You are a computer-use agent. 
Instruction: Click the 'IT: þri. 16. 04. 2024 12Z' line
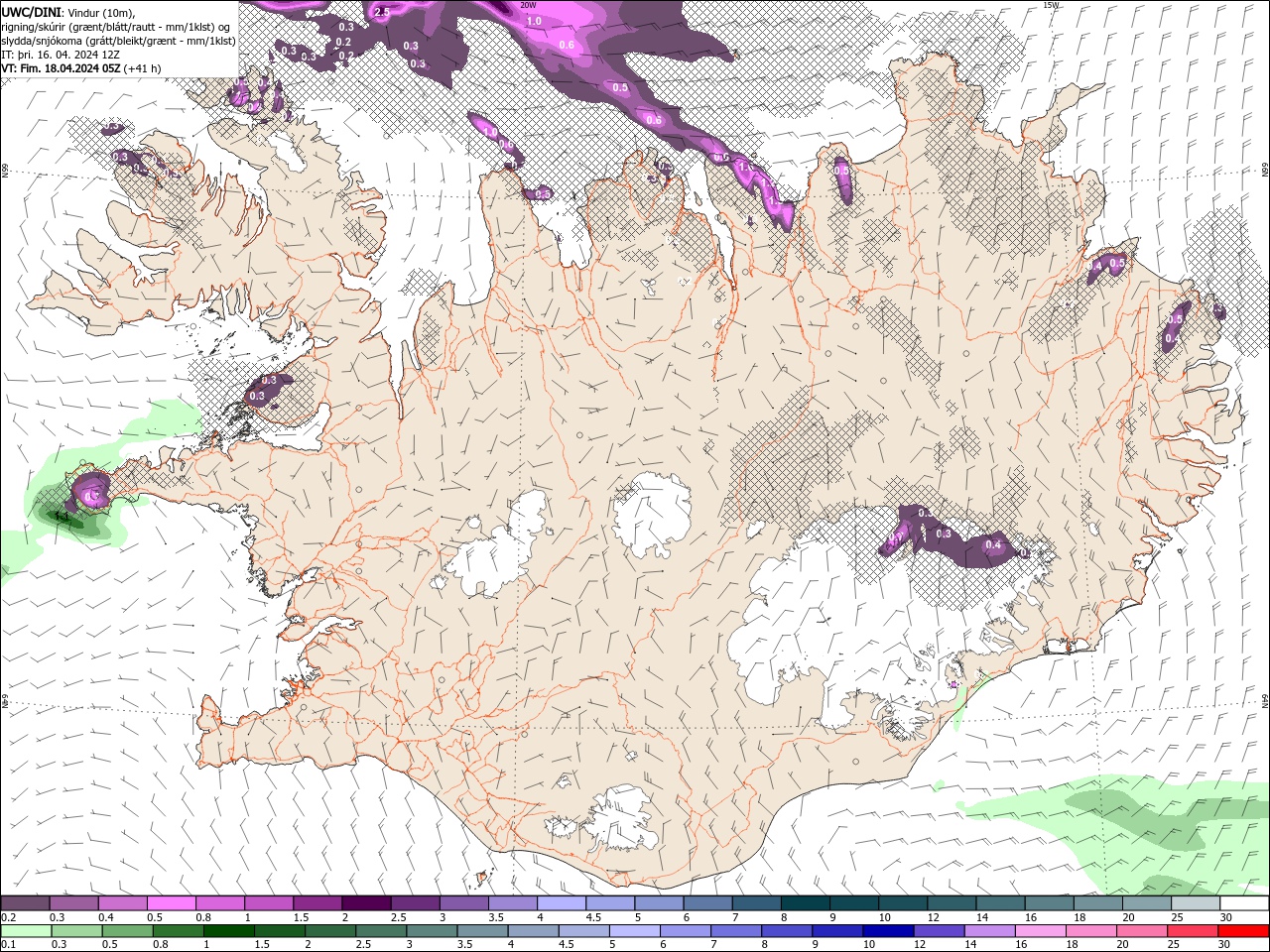click(x=62, y=55)
